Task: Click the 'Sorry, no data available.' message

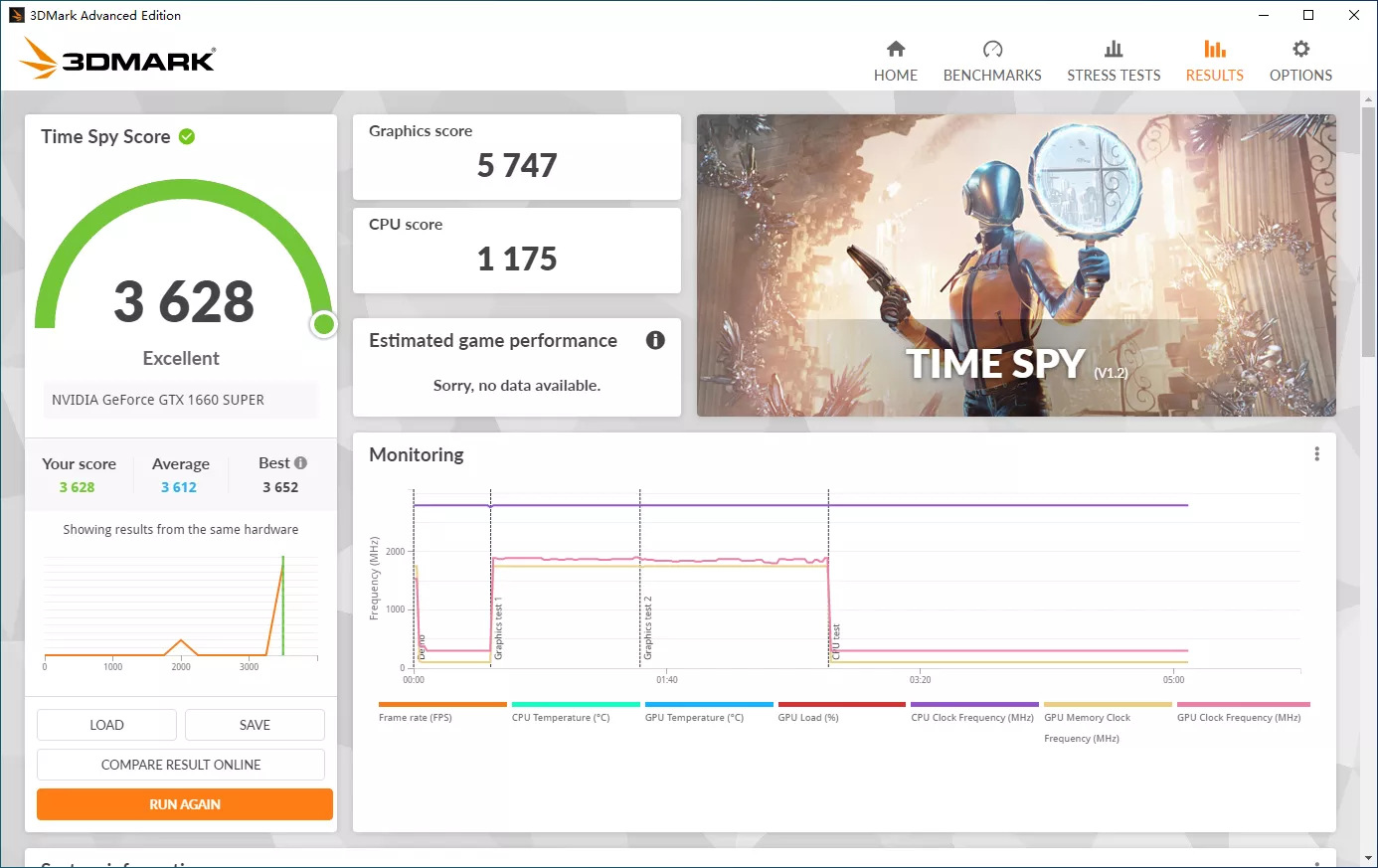Action: 517,386
